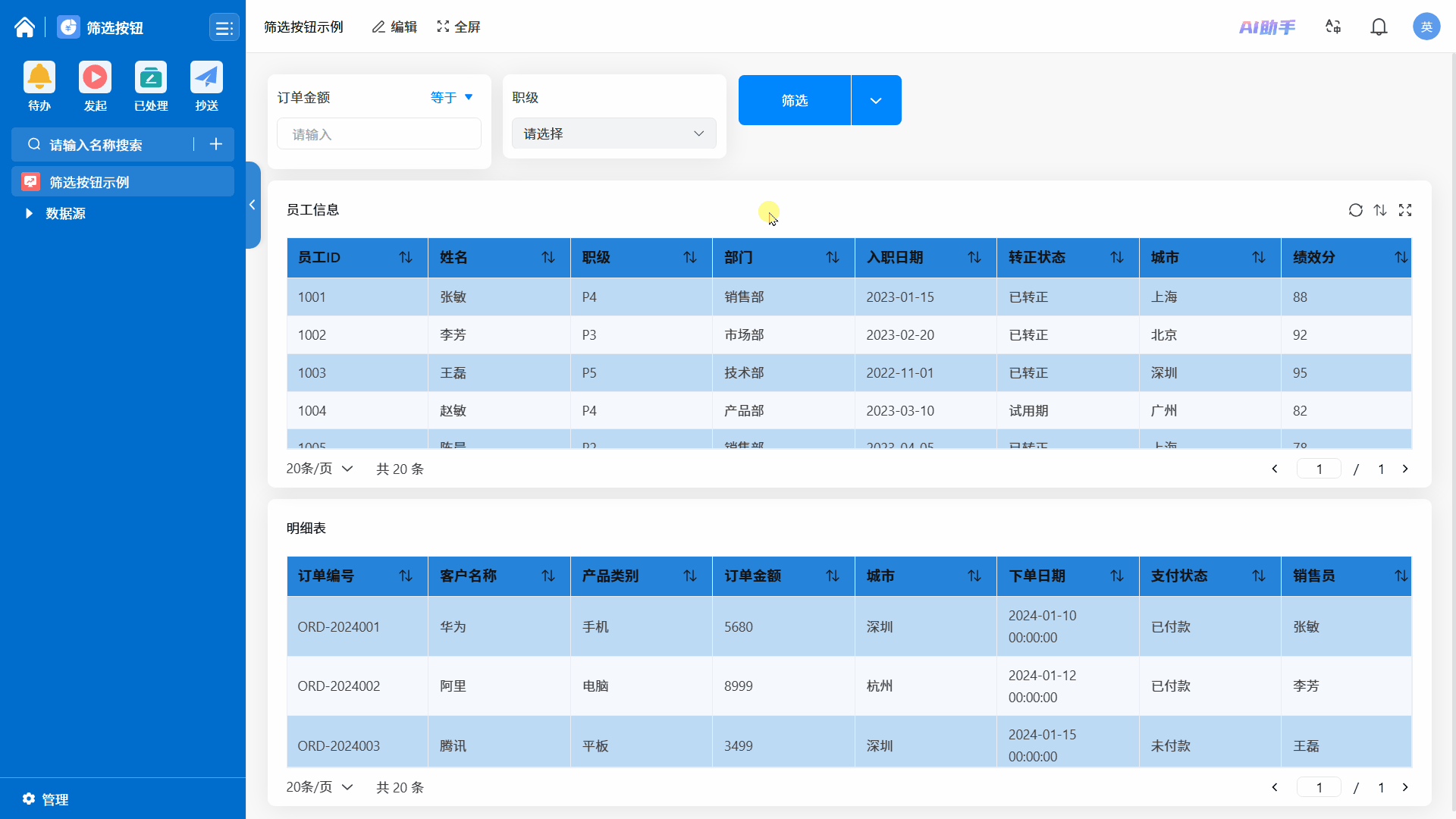Collapse the left sidebar arrow handle
The image size is (1456, 819).
pos(253,205)
